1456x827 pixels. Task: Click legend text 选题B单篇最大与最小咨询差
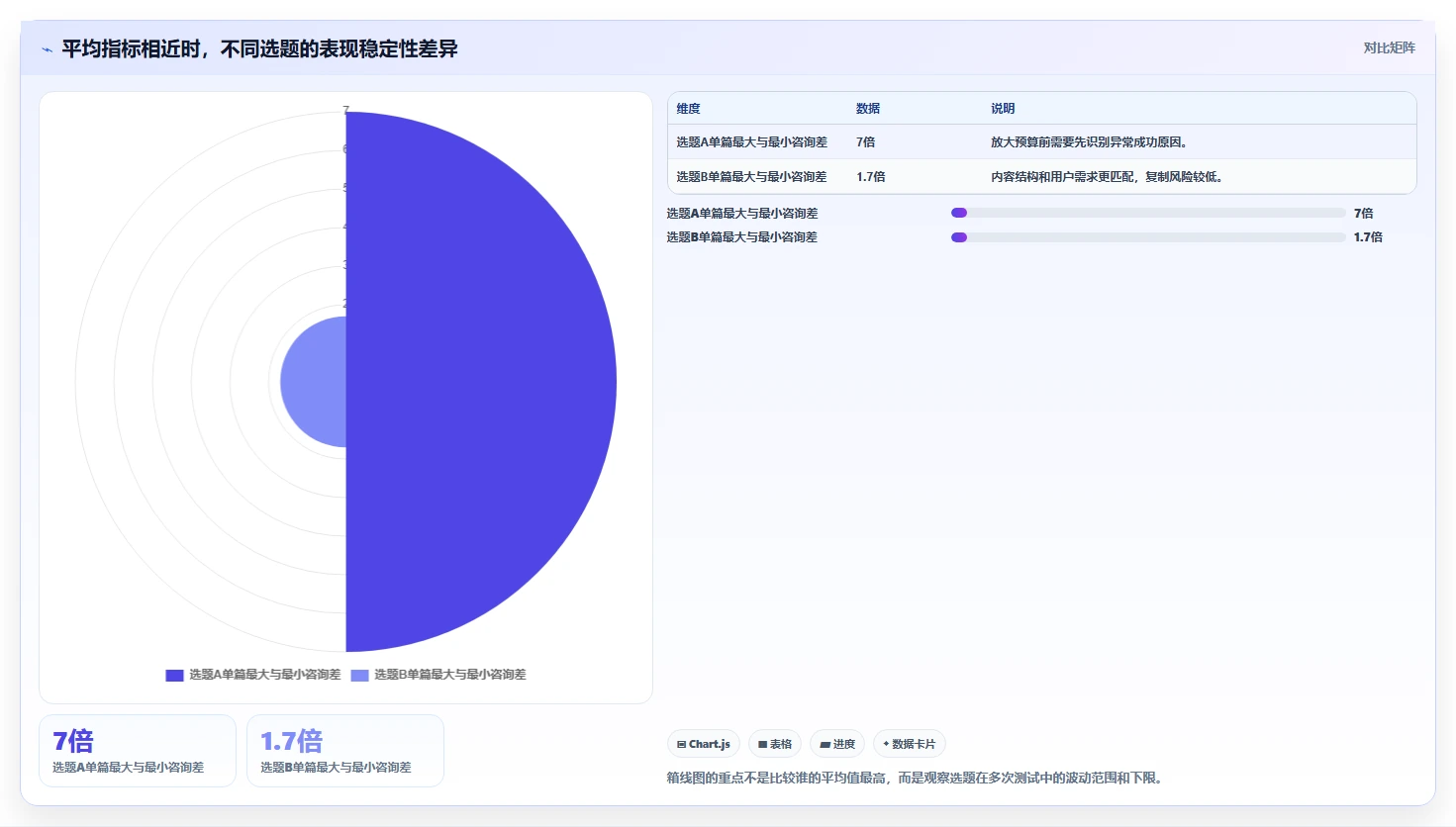click(x=449, y=675)
